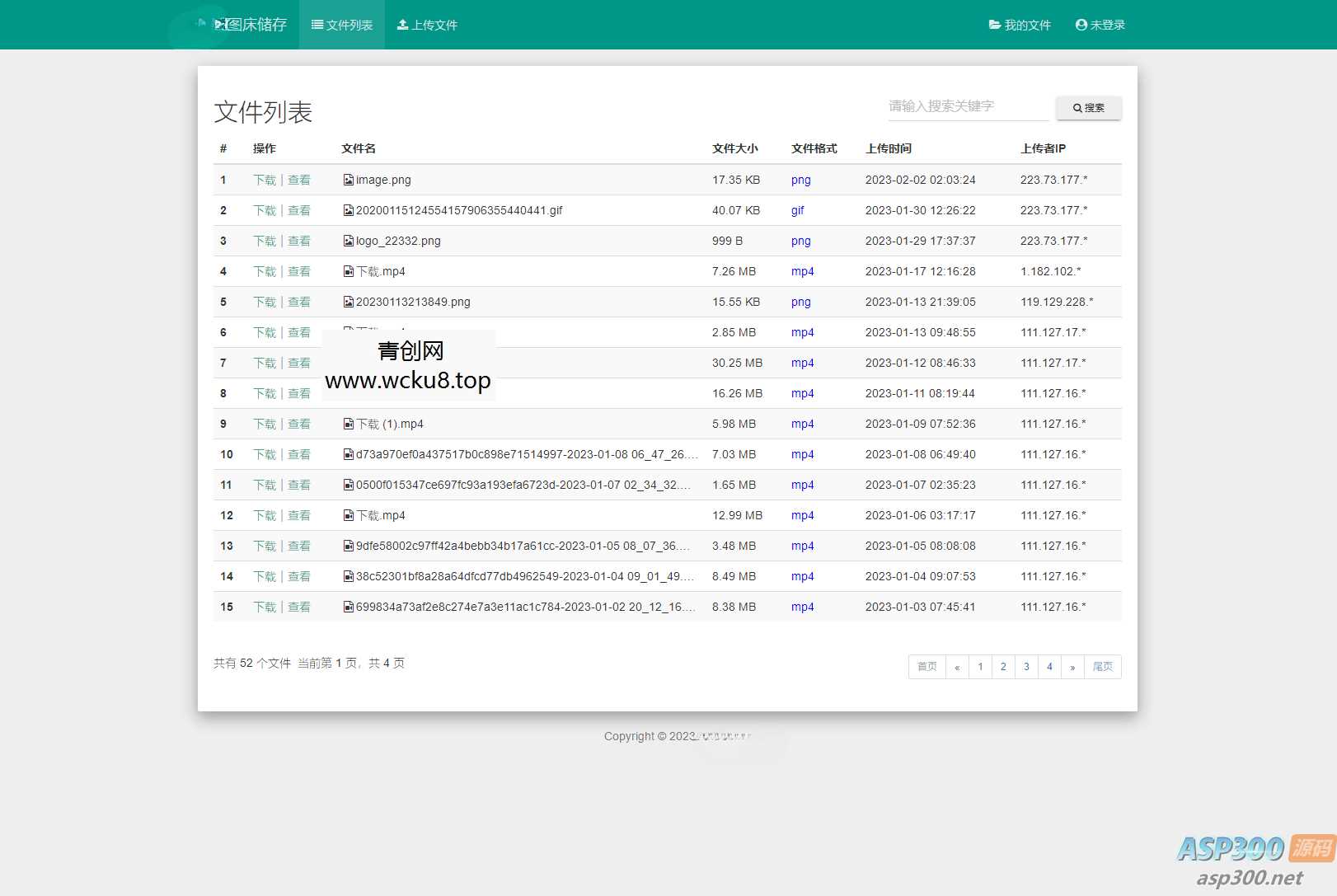Focus the search keyword input field
The width and height of the screenshot is (1337, 896).
[x=968, y=106]
